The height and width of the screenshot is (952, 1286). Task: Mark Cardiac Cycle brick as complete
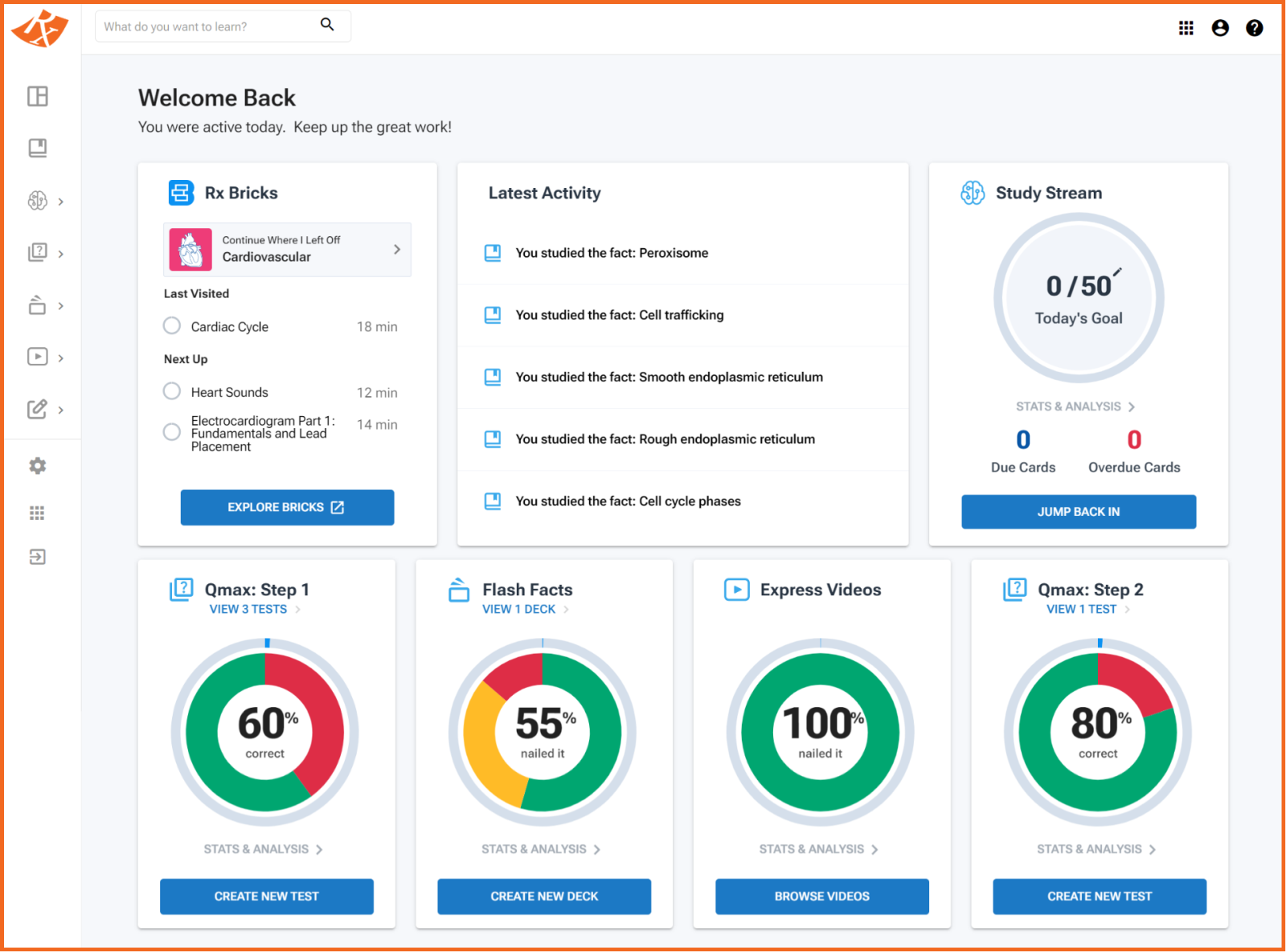(x=172, y=326)
